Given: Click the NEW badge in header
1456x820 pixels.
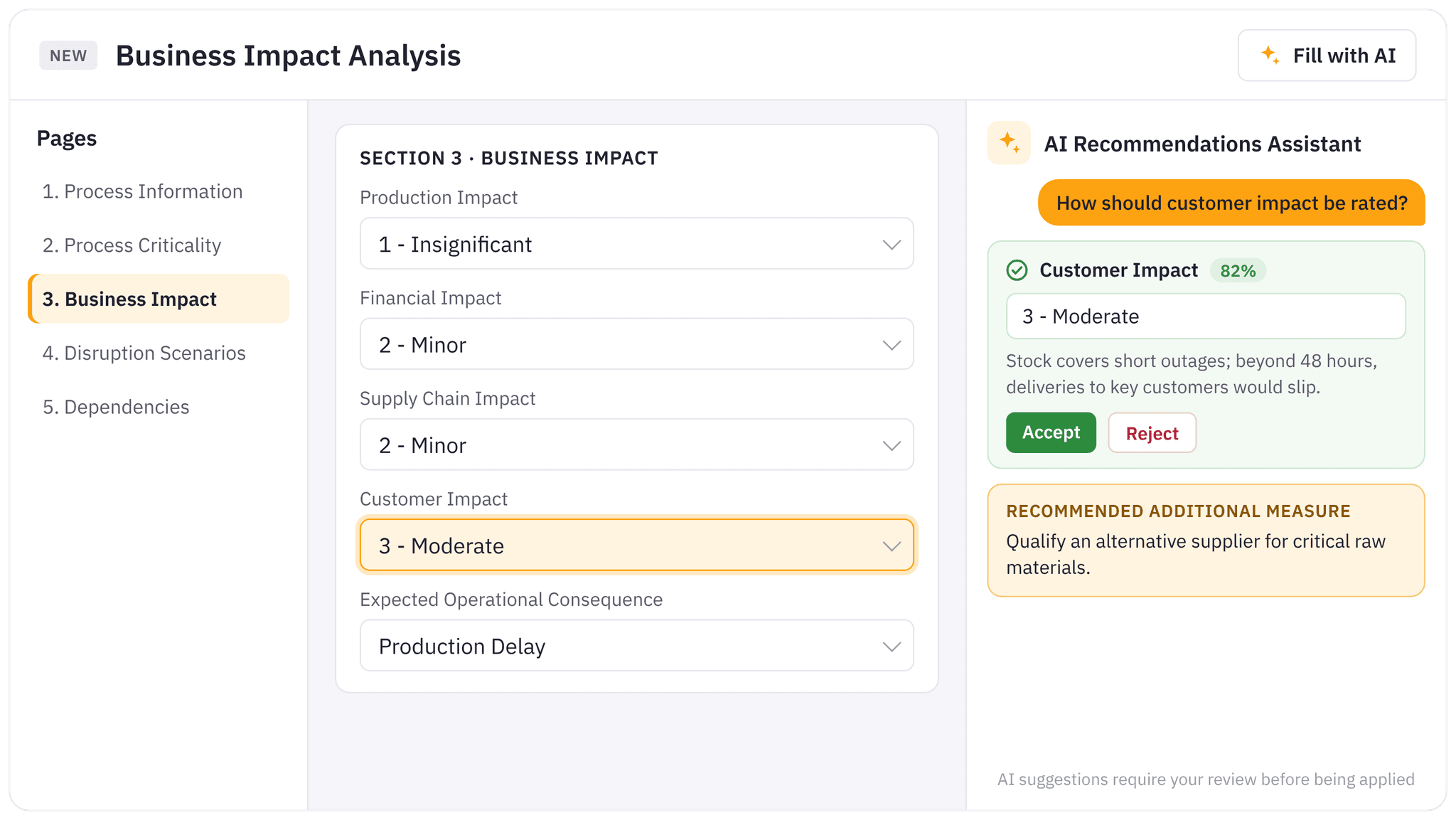Looking at the screenshot, I should 68,55.
